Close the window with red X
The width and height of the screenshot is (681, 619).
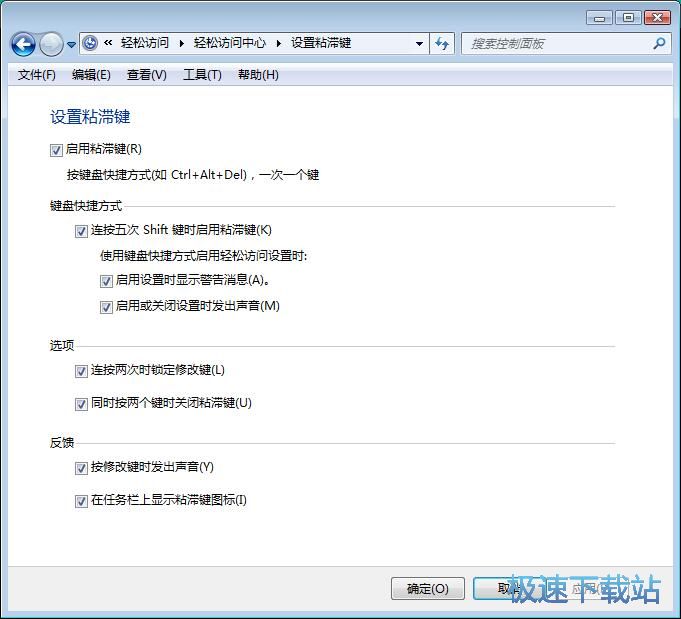657,18
